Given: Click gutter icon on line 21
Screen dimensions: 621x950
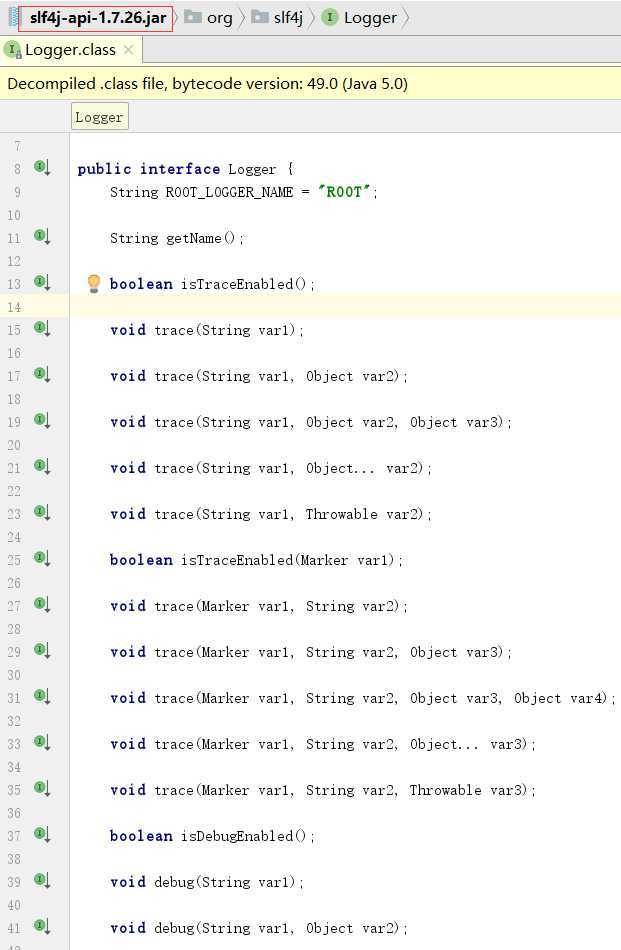Looking at the screenshot, I should pos(42,466).
